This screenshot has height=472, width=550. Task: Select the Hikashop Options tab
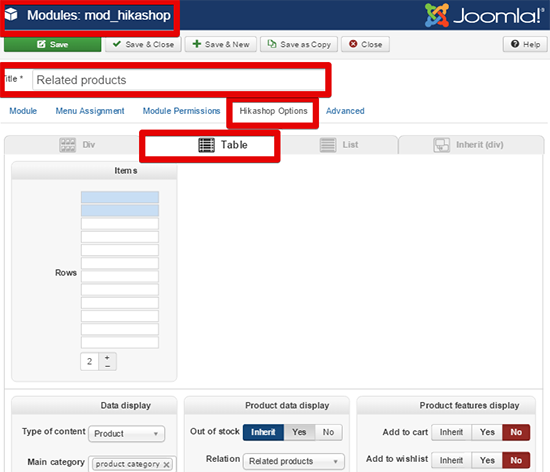pos(273,111)
